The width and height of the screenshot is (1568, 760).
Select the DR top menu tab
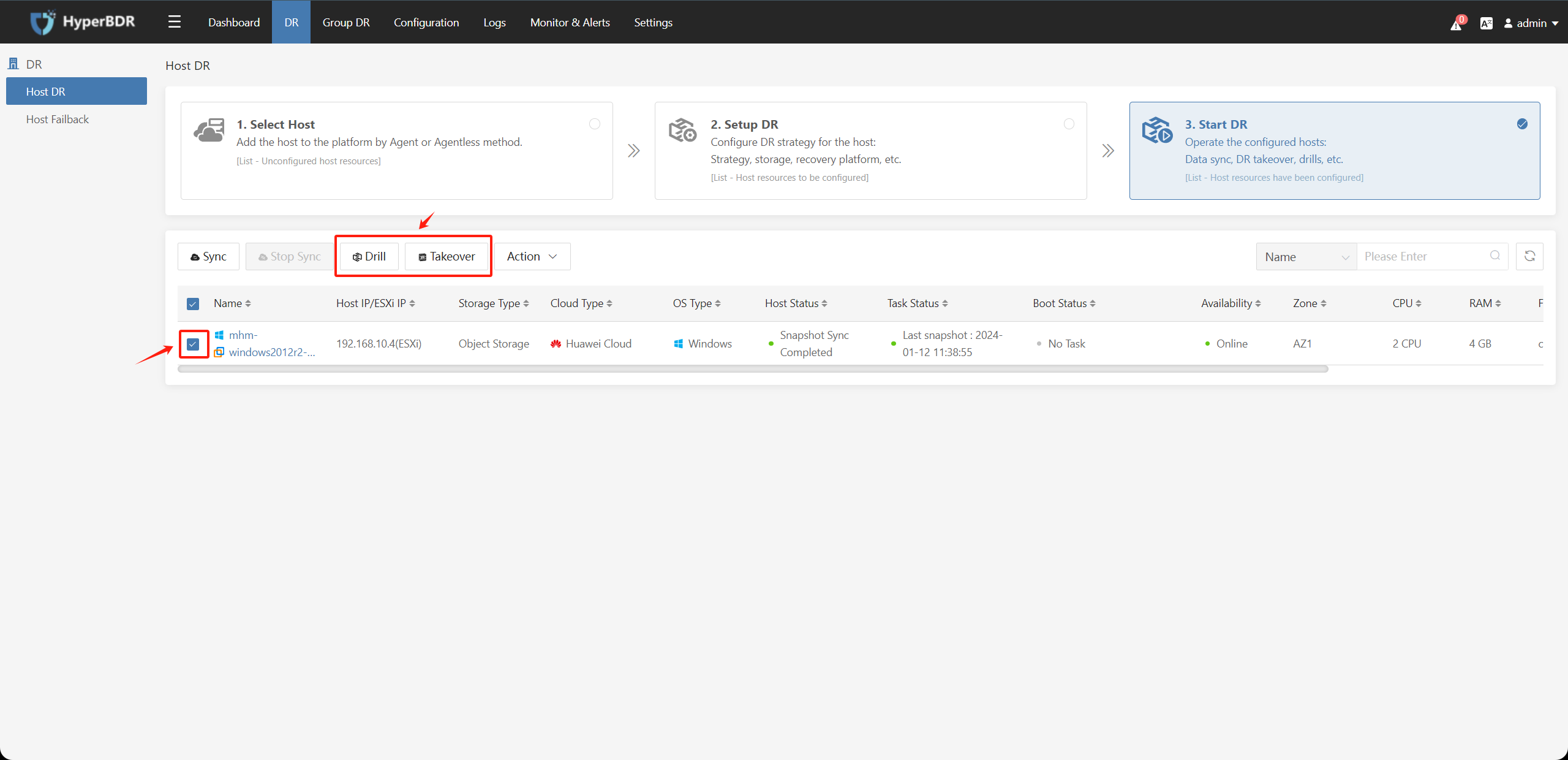(x=292, y=22)
